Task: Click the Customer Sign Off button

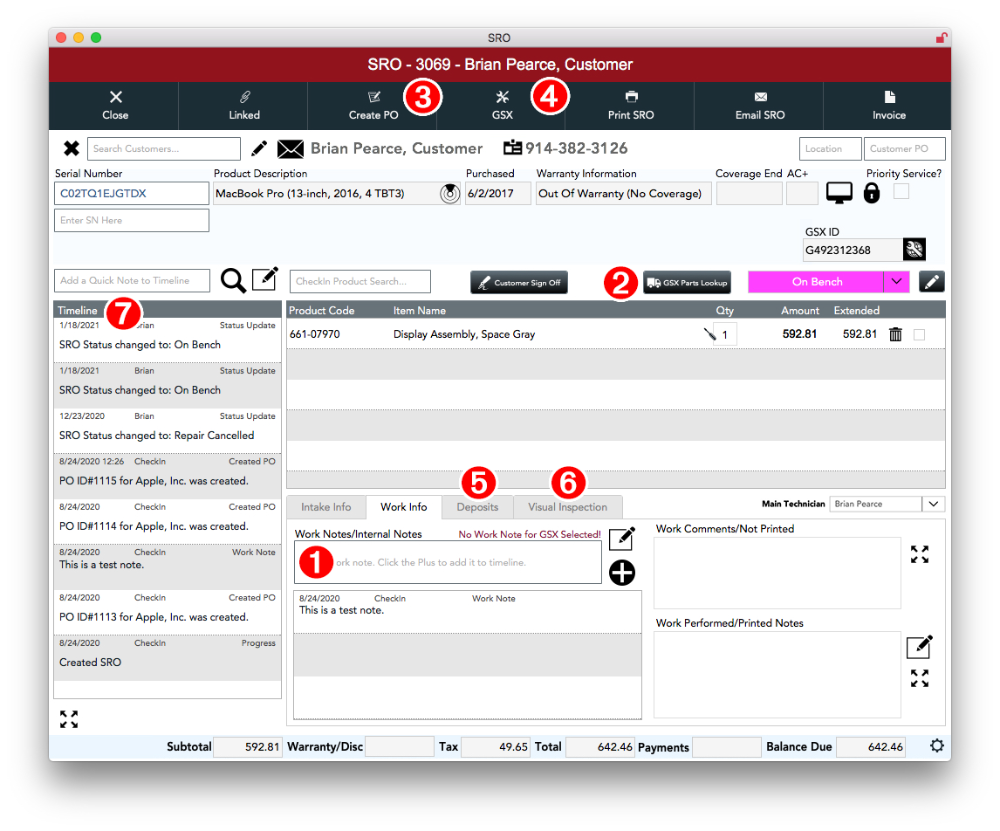Action: 519,283
